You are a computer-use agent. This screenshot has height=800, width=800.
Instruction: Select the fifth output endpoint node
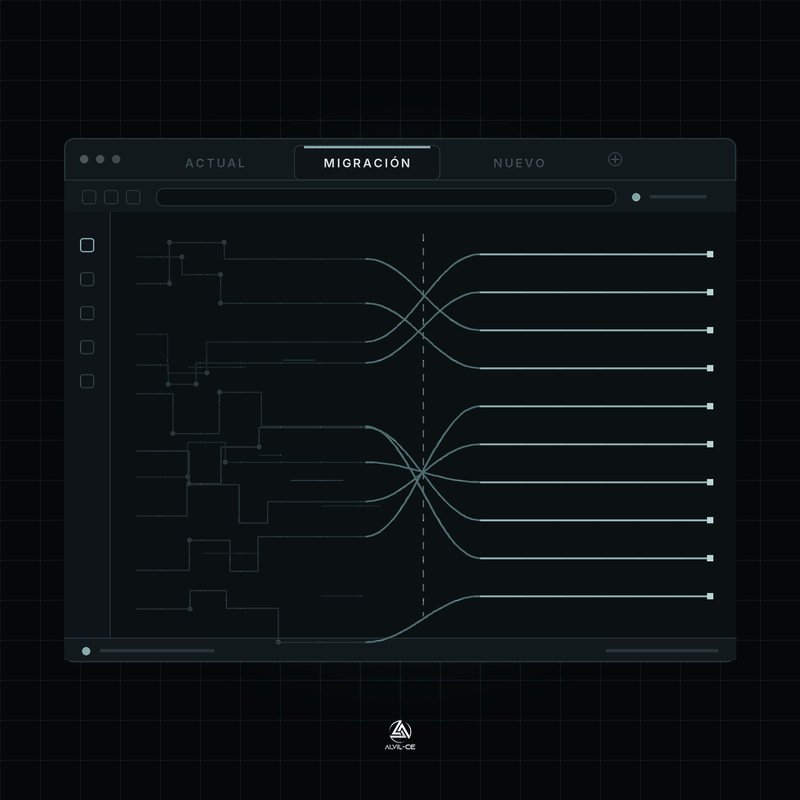click(x=710, y=406)
